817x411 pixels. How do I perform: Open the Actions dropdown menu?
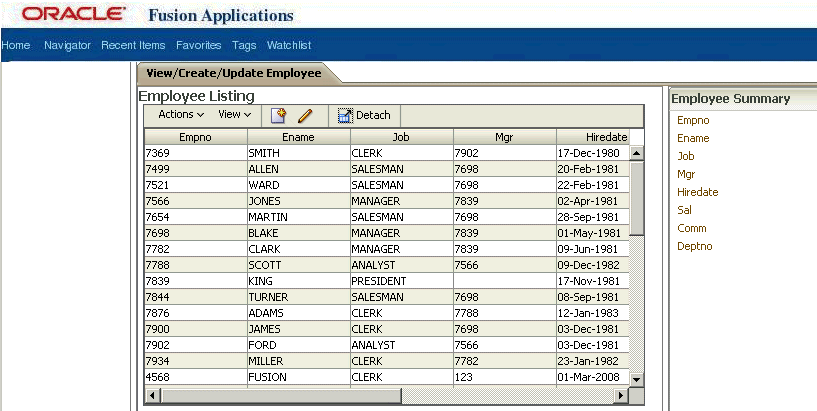point(181,115)
